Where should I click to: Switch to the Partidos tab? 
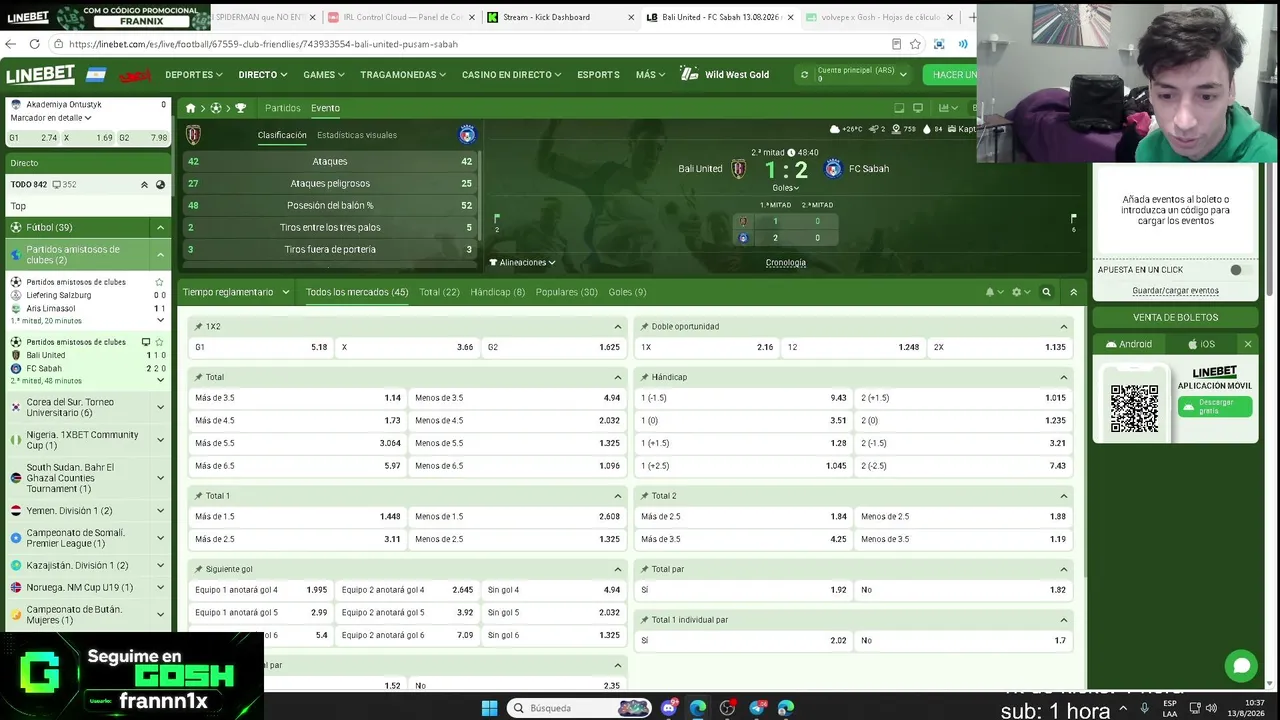(x=283, y=108)
